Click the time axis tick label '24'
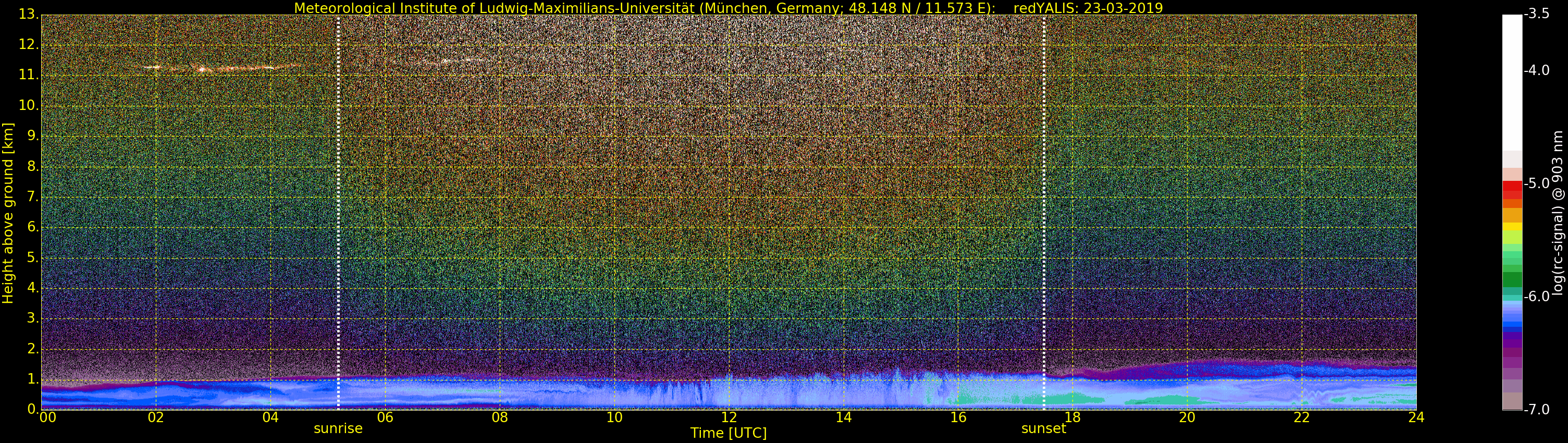The image size is (1568, 443). tap(1416, 417)
